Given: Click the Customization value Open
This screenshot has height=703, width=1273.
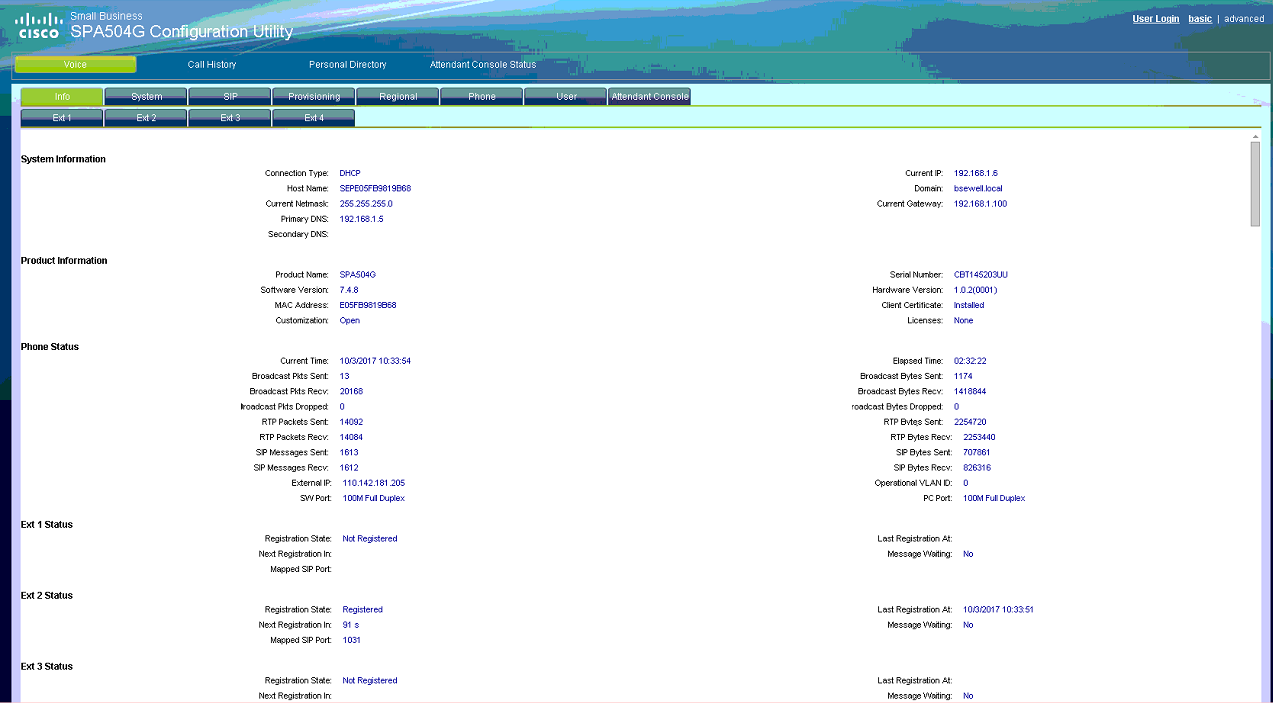Looking at the screenshot, I should (x=349, y=320).
